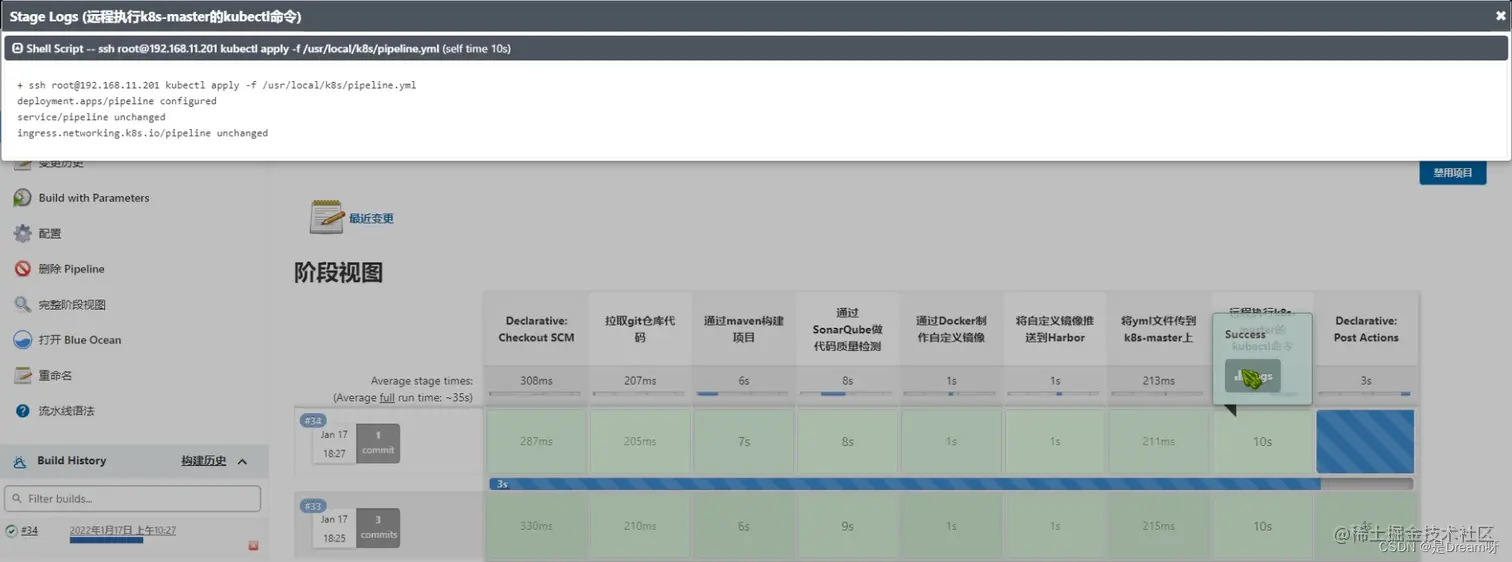
Task: Click the 将自定义镜像推送到Harbor stage header
Action: 1055,329
